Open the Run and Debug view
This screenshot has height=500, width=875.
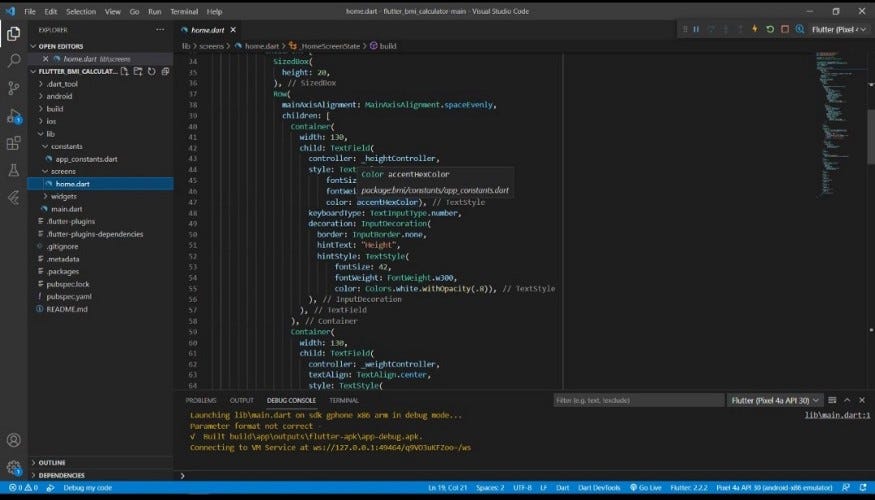click(x=13, y=116)
